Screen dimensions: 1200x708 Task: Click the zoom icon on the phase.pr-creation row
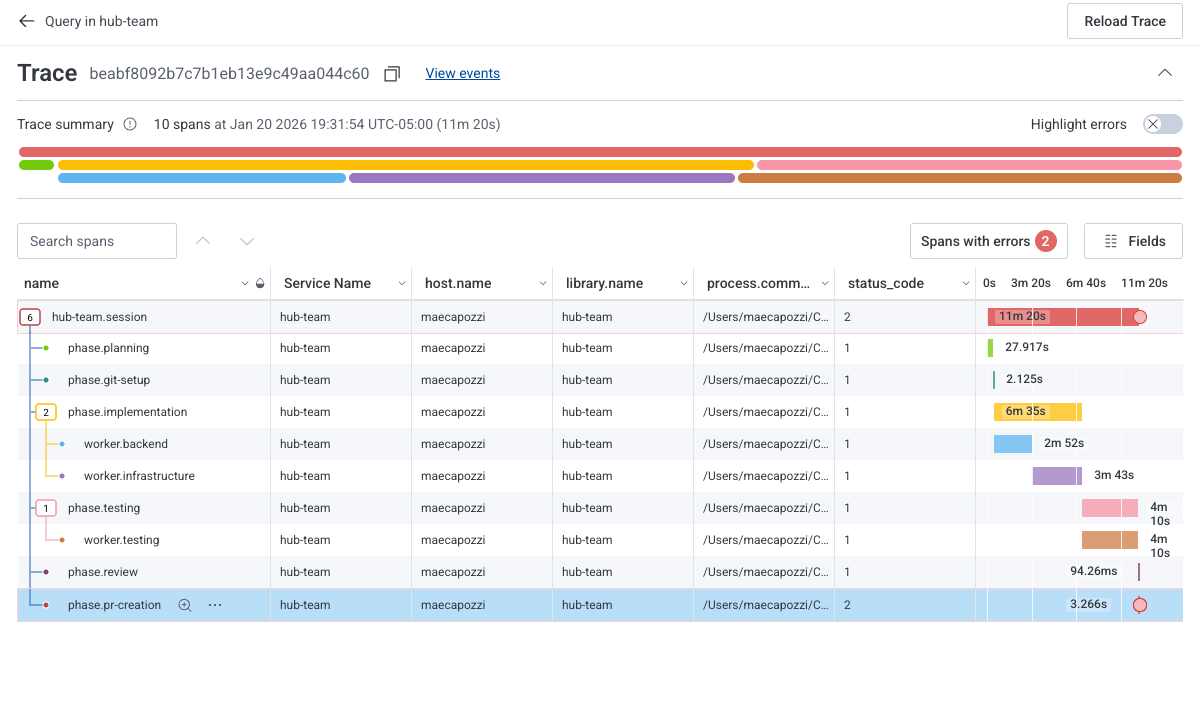click(x=184, y=605)
